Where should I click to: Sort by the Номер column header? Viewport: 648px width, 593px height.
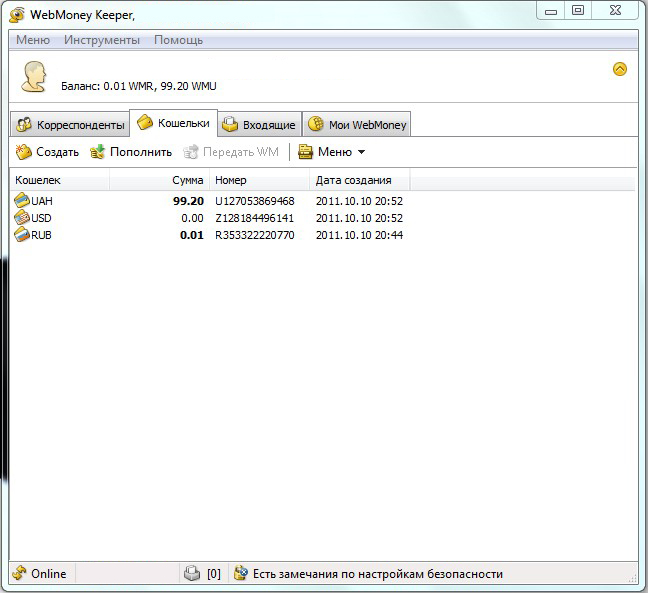point(260,180)
